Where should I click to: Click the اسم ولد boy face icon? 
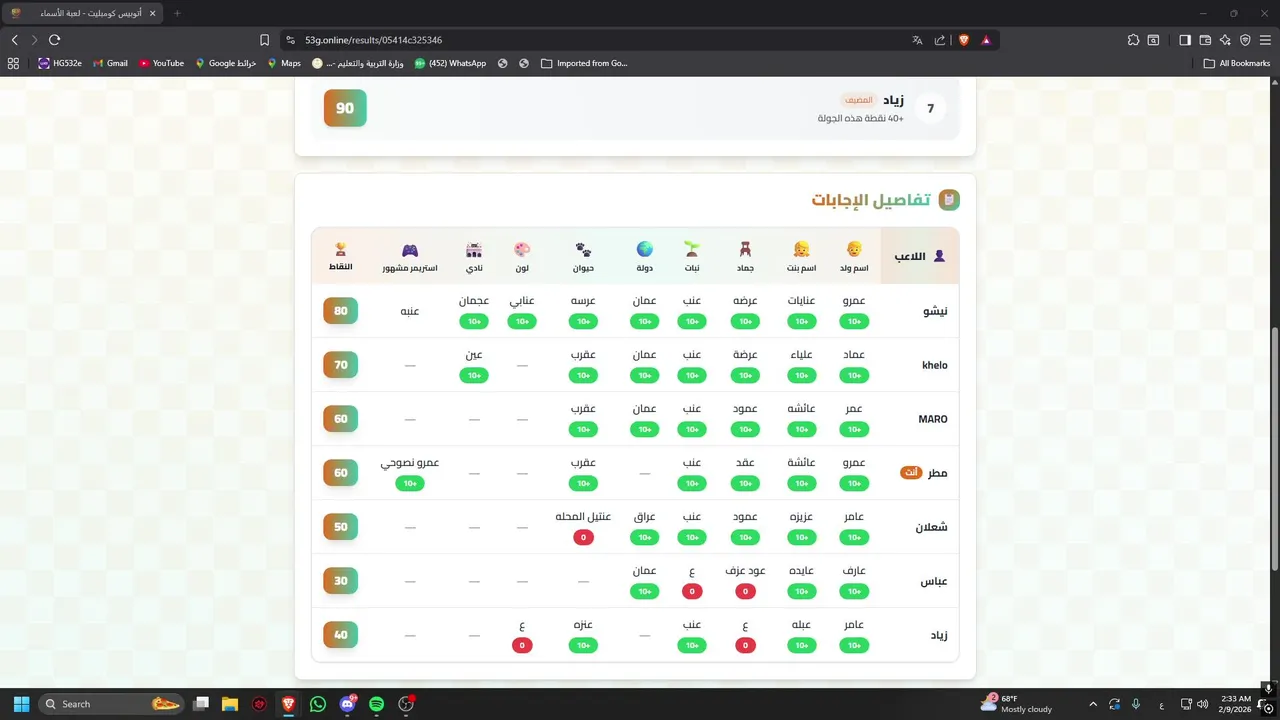pyautogui.click(x=854, y=249)
